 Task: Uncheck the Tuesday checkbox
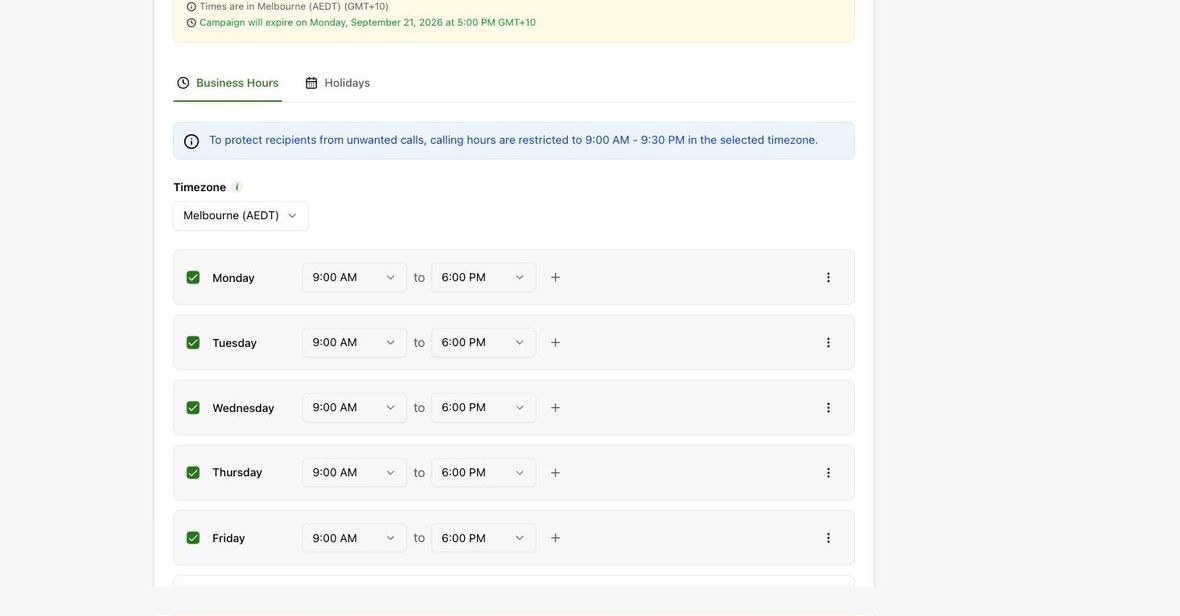click(x=193, y=342)
